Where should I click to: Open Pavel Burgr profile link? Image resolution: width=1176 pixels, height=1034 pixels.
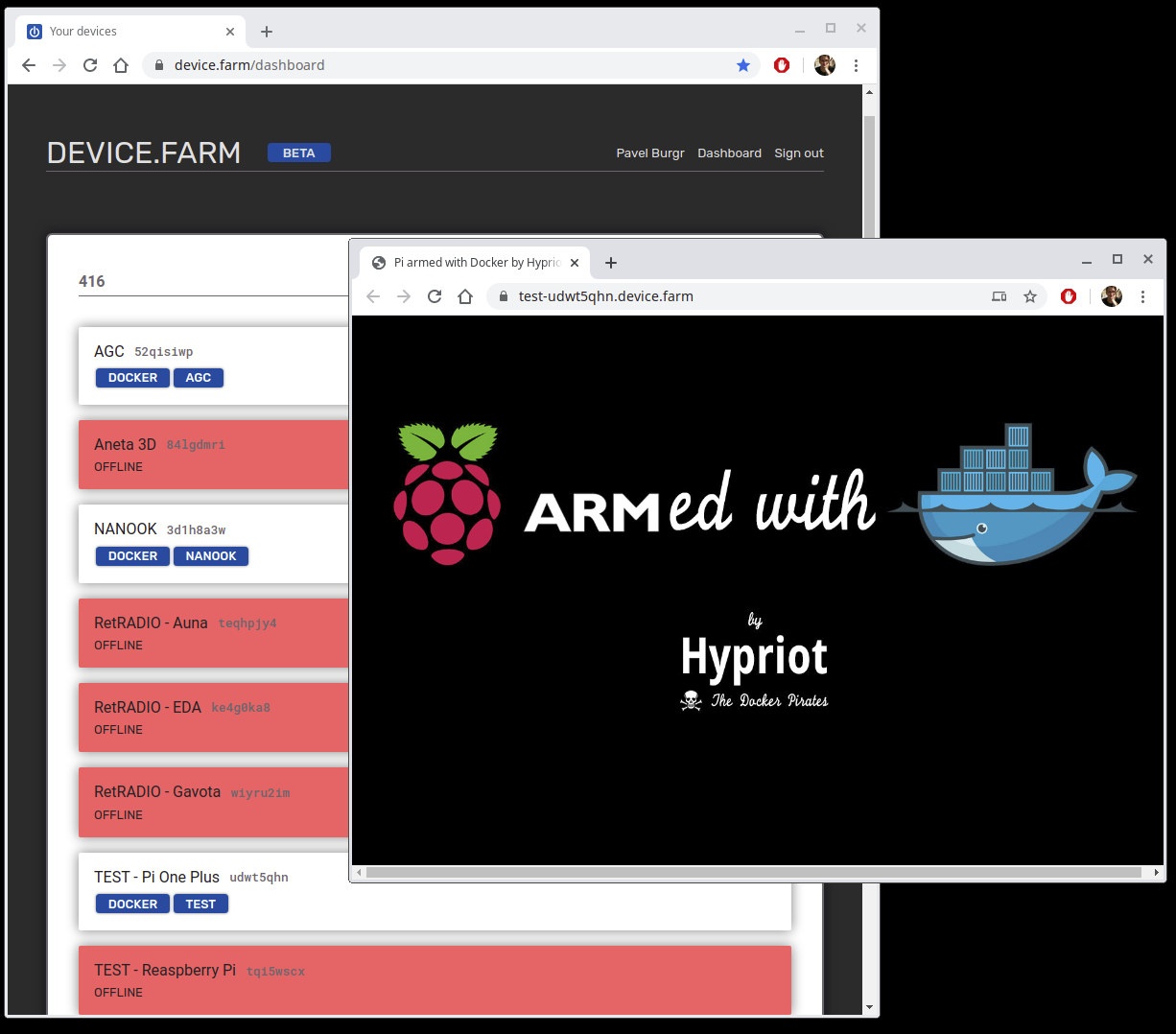tap(650, 153)
